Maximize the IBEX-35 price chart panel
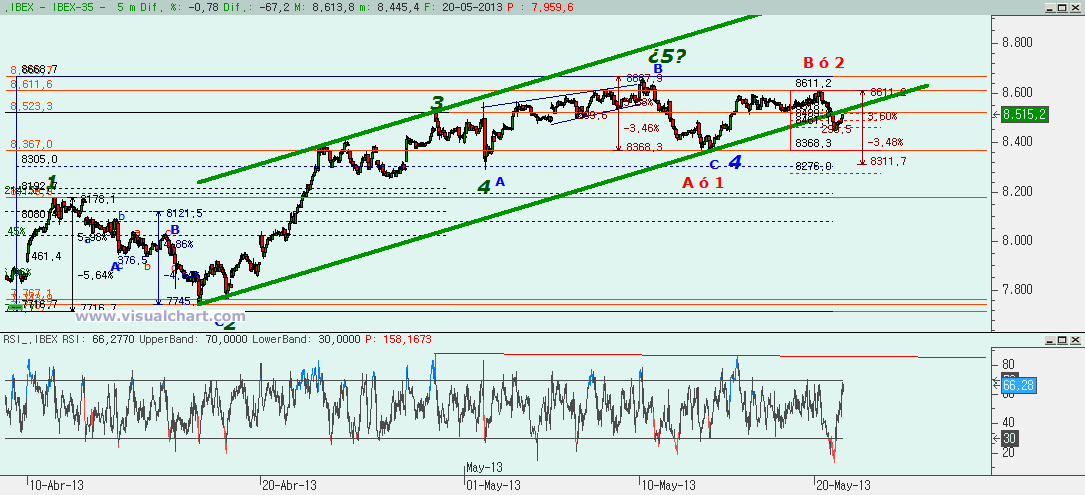This screenshot has height=495, width=1085. (x=1061, y=6)
